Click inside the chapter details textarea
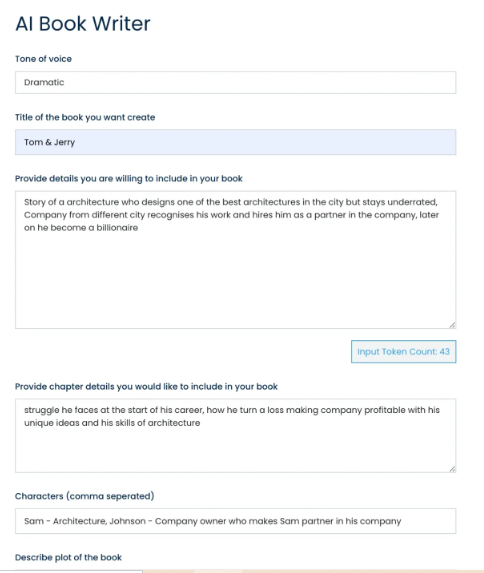The width and height of the screenshot is (484, 573). coord(235,436)
